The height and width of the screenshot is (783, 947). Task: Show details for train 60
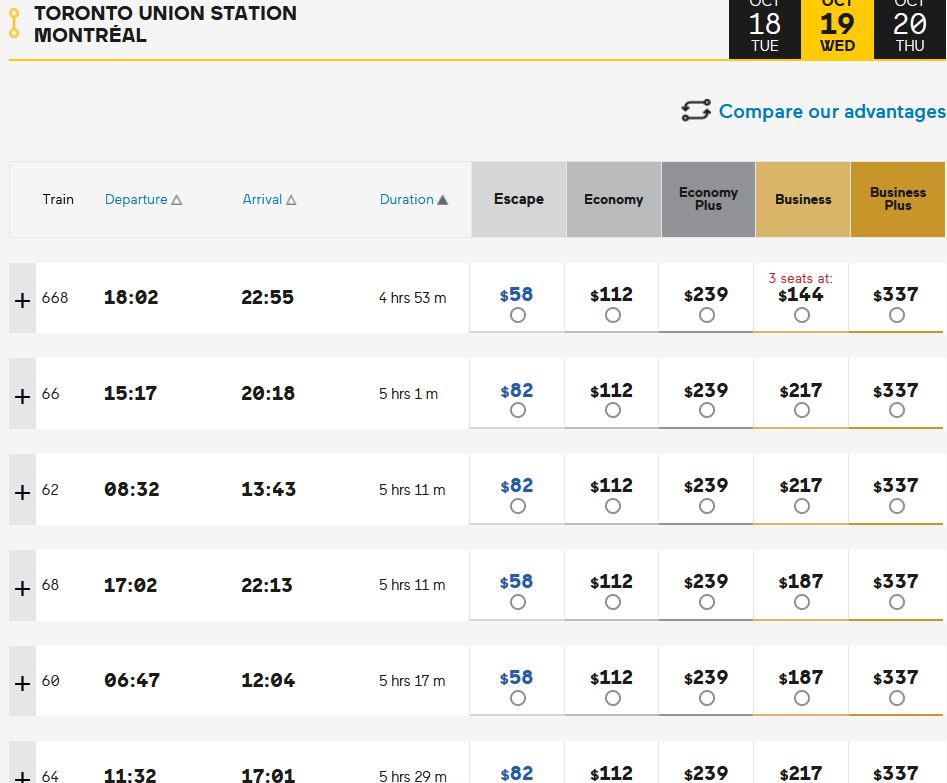tap(22, 682)
